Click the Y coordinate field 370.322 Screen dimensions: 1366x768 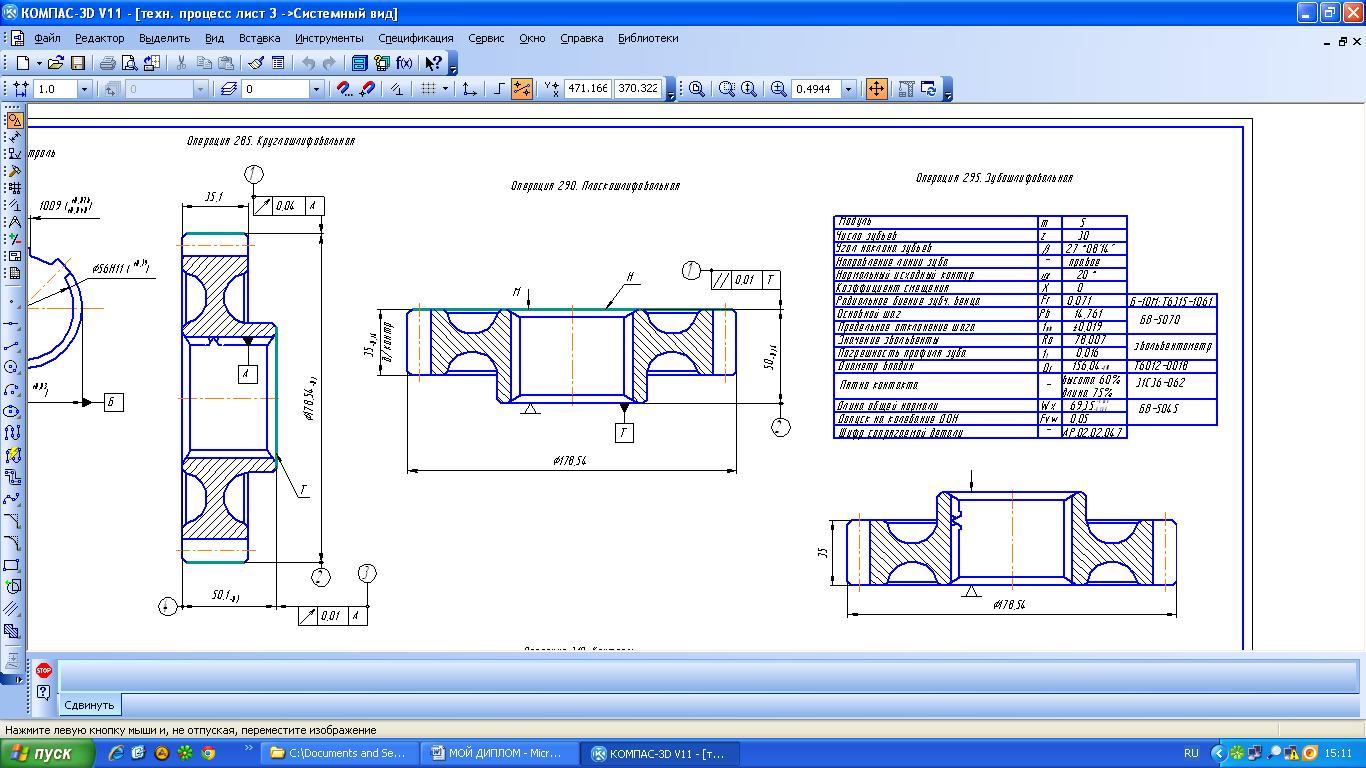[x=638, y=89]
